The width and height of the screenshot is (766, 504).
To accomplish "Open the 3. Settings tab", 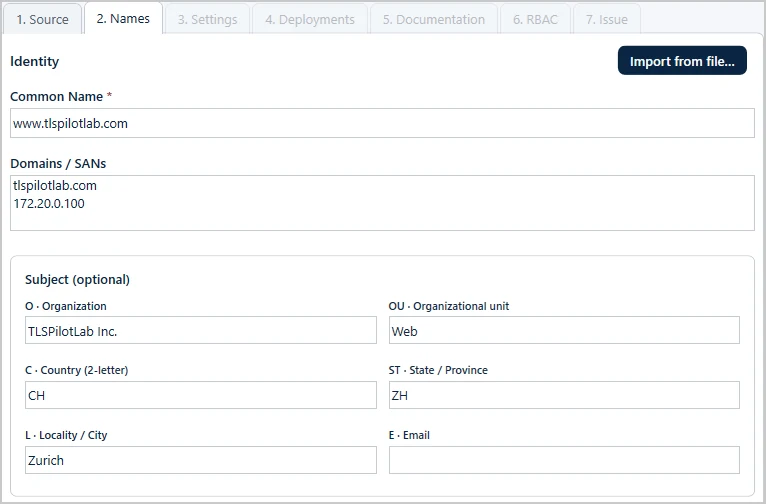I will 208,20.
